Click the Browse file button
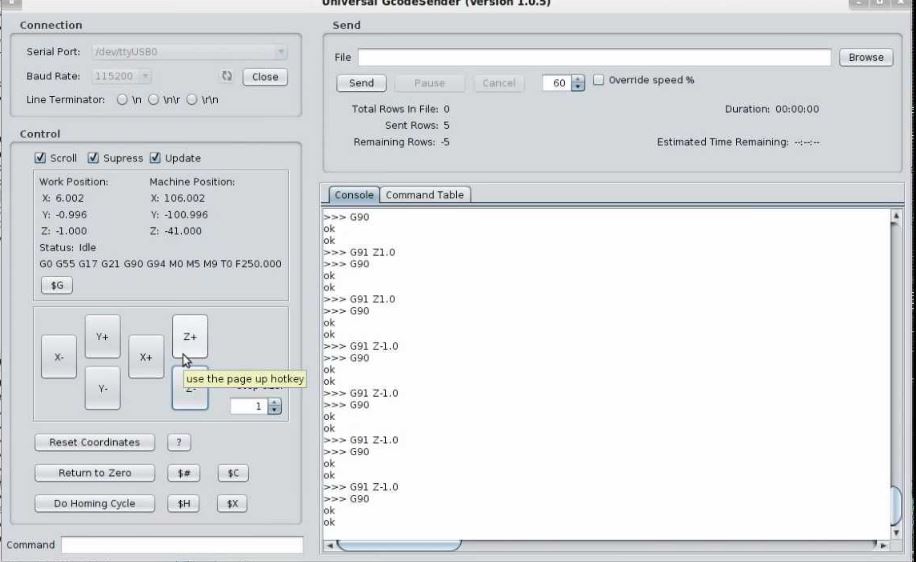Screen dimensions: 916x562 coord(866,57)
